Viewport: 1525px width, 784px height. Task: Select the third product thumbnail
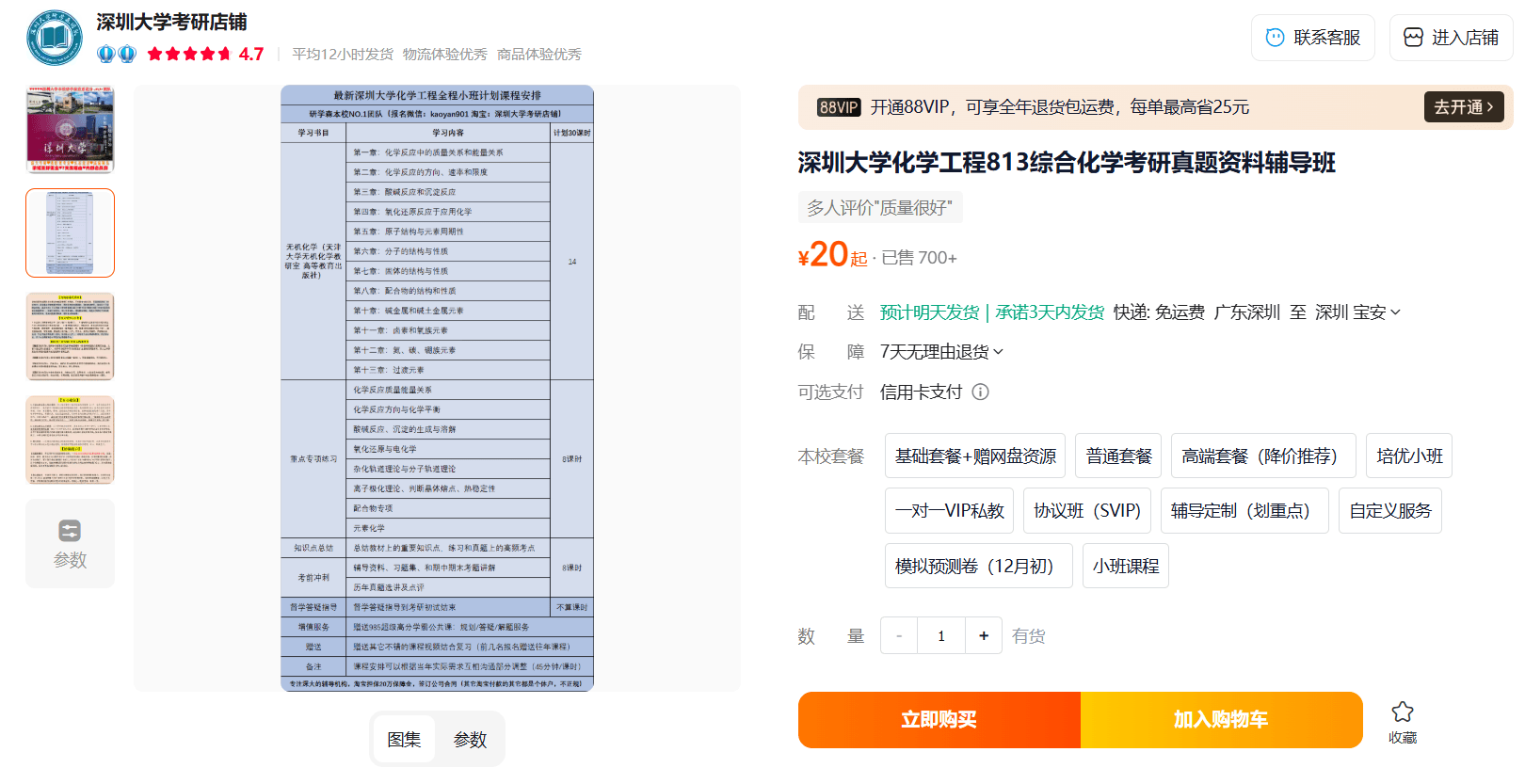[x=70, y=336]
